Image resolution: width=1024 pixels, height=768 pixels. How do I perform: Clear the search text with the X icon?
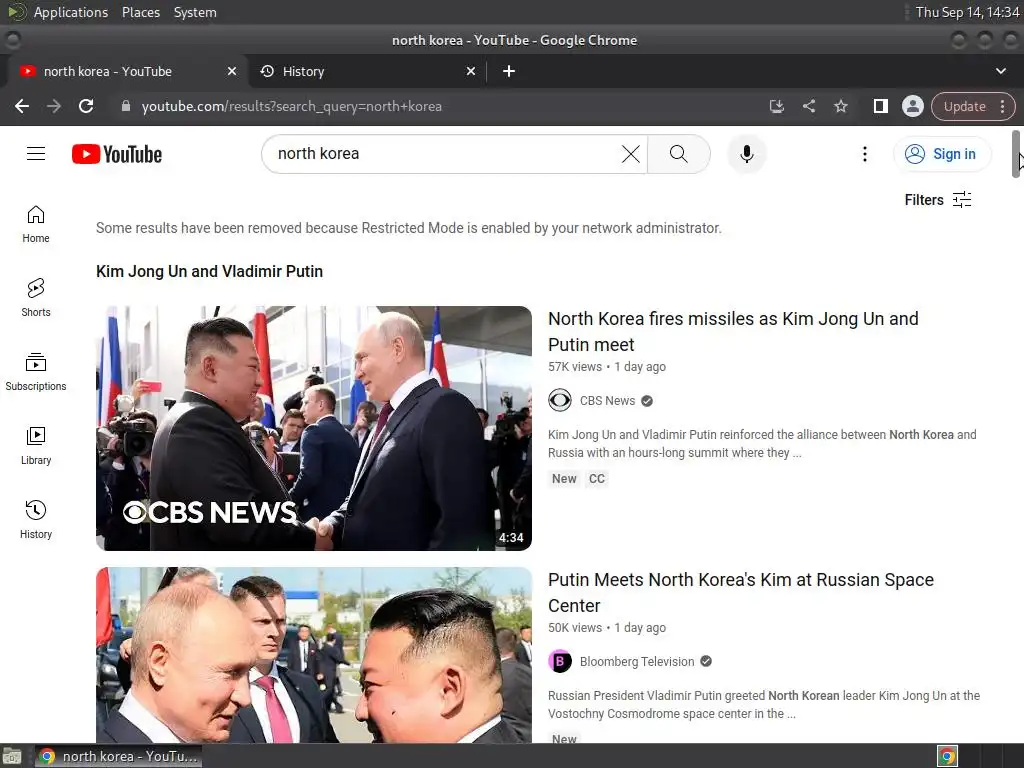click(x=630, y=154)
